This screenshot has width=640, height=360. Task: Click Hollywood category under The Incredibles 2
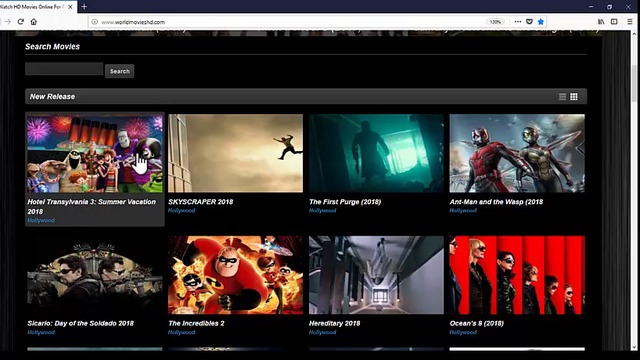[182, 332]
